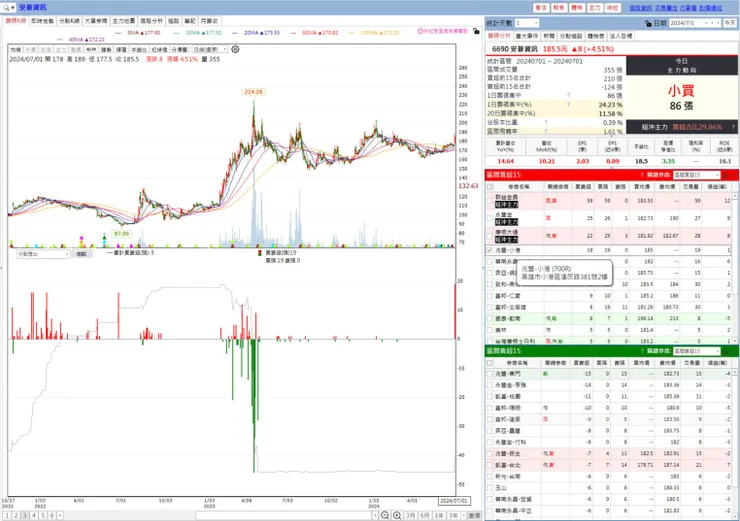This screenshot has width=740, height=521.
Task: Select the 玉山 sell row
Action: pyautogui.click(x=611, y=487)
